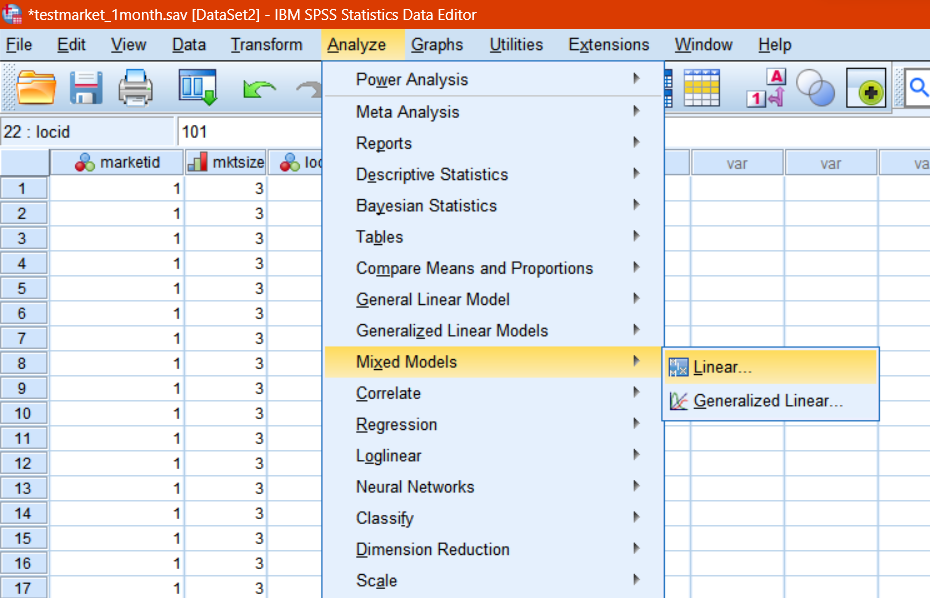The height and width of the screenshot is (598, 930).
Task: Select row number 7 header
Action: coord(24,338)
